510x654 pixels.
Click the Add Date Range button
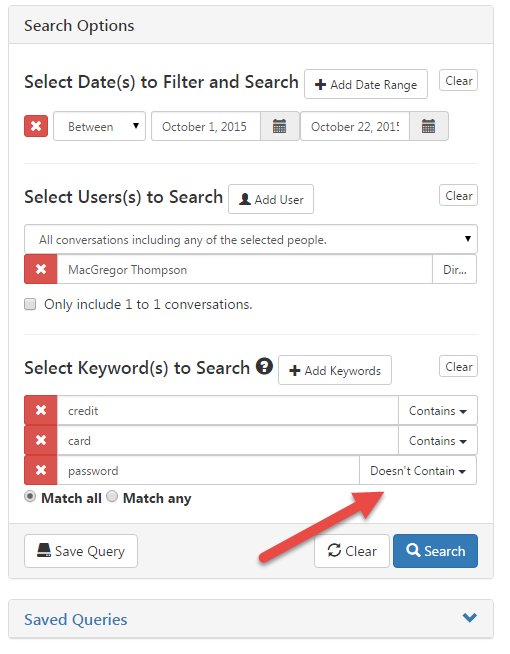tap(366, 84)
